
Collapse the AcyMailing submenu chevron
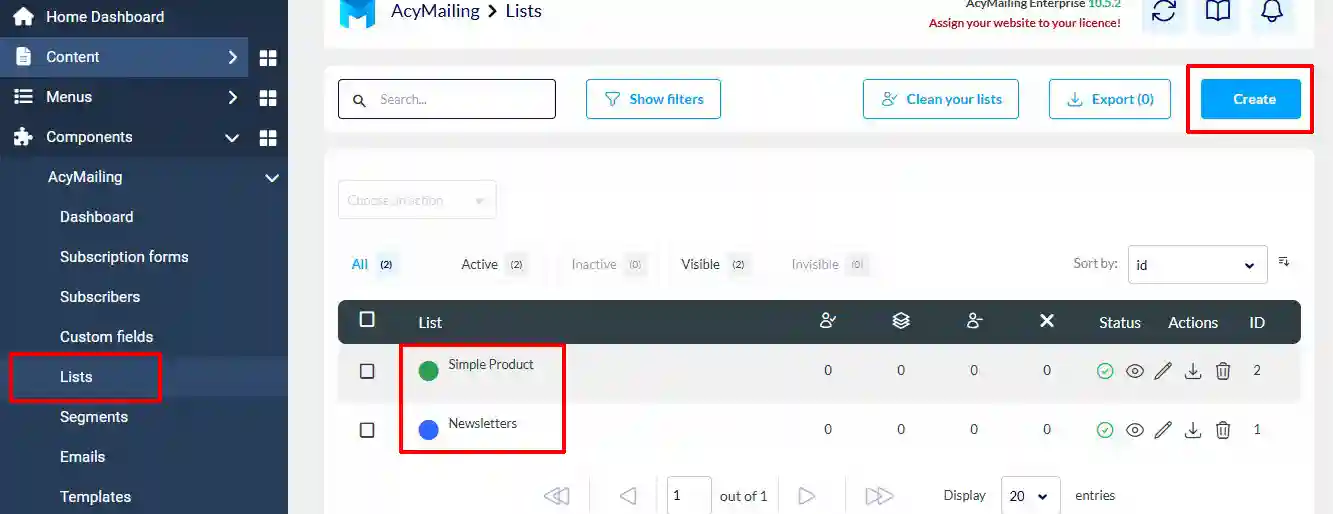pyautogui.click(x=271, y=178)
